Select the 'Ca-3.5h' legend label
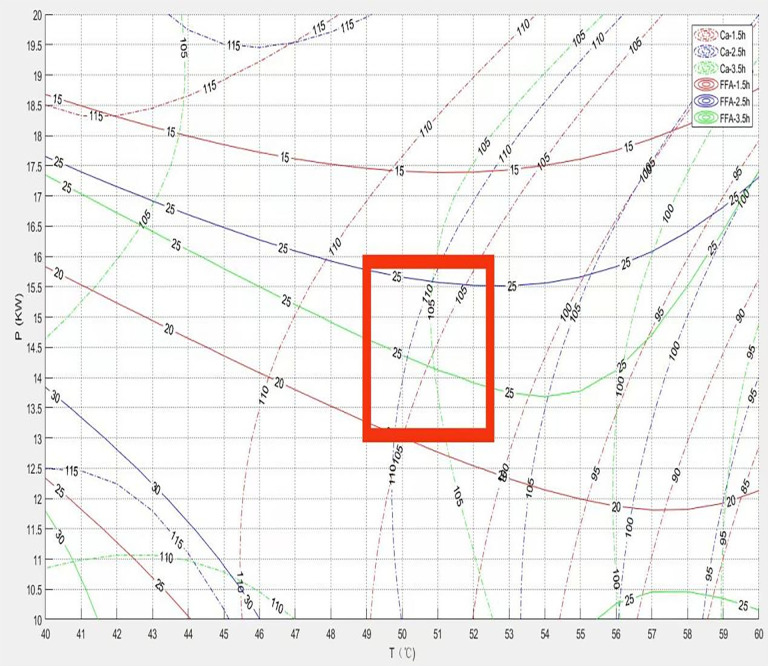This screenshot has height=666, width=768. click(x=733, y=69)
